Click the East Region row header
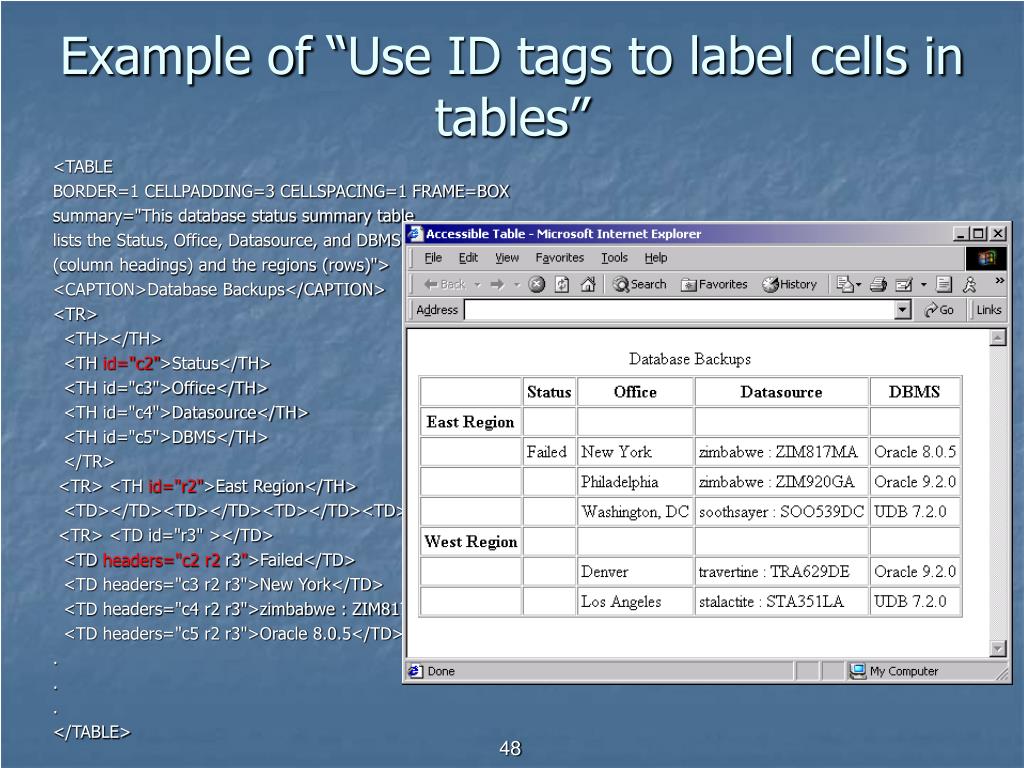 click(470, 422)
